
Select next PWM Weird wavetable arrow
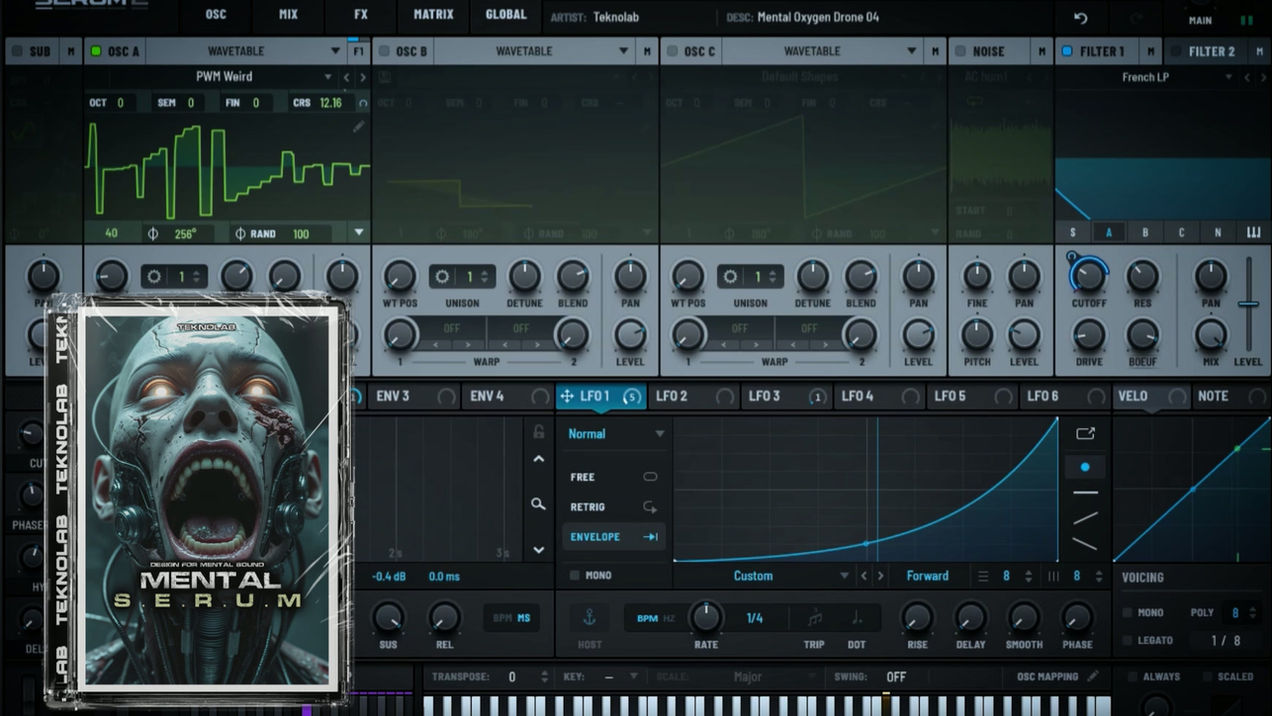point(363,77)
